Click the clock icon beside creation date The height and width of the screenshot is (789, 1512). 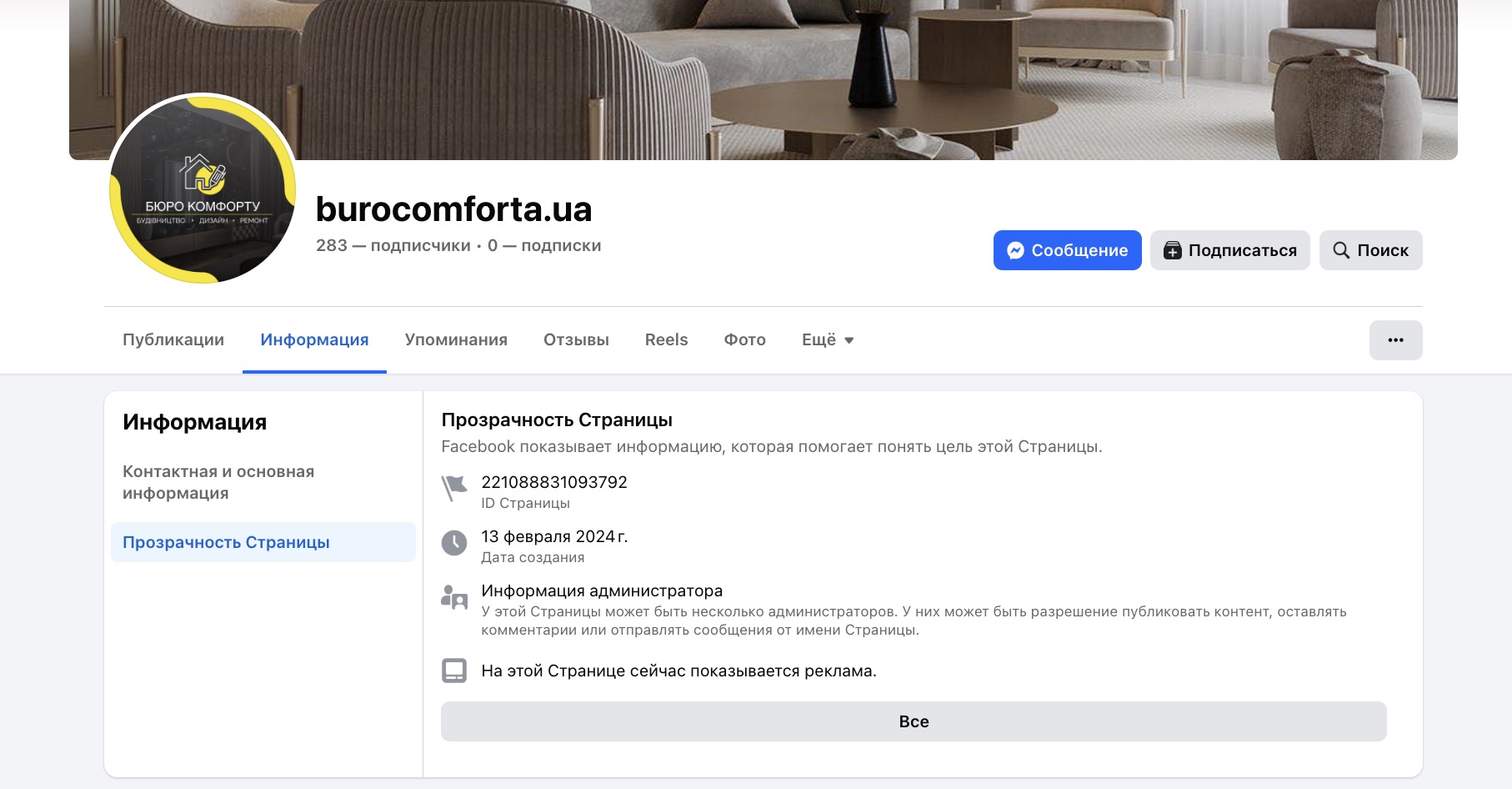pos(454,543)
